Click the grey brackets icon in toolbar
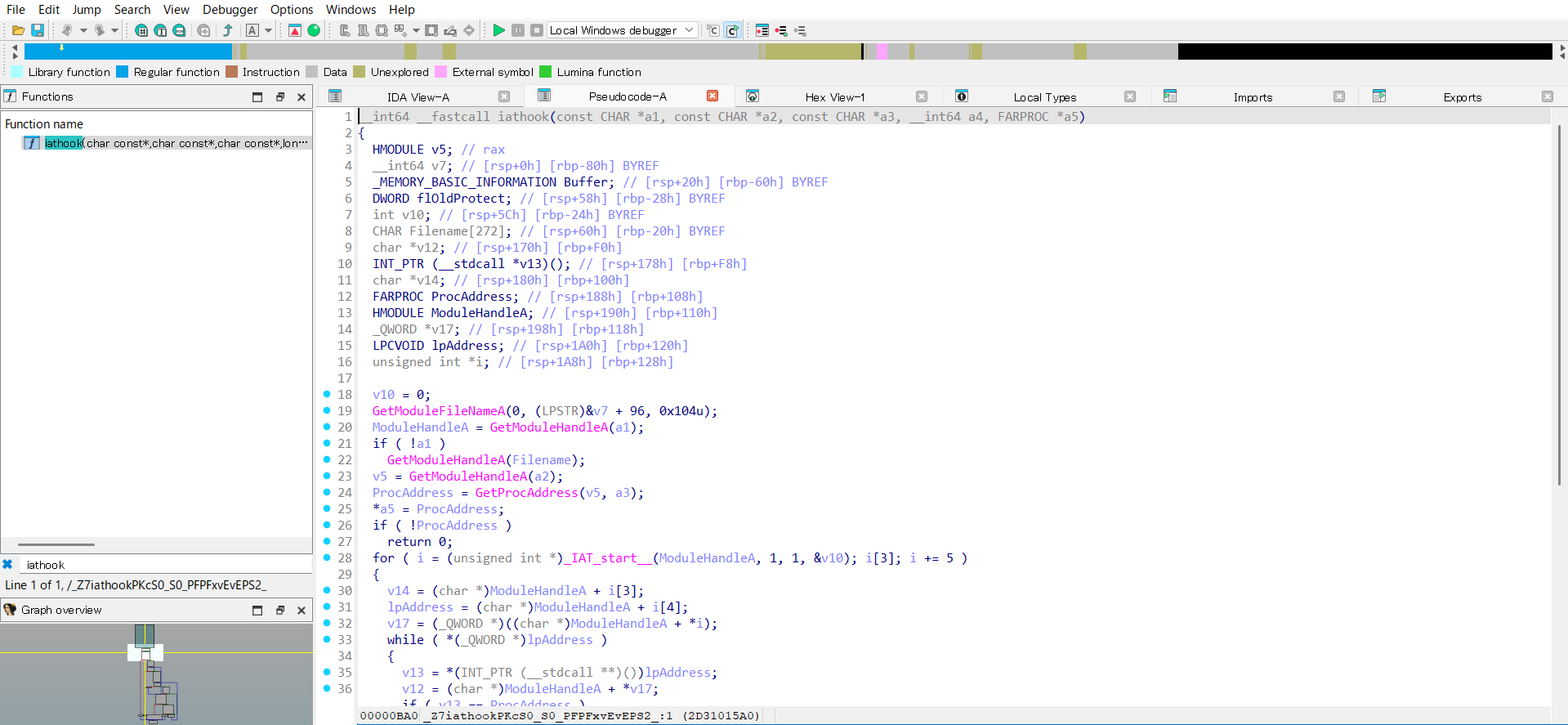The image size is (1568, 725). pyautogui.click(x=382, y=30)
